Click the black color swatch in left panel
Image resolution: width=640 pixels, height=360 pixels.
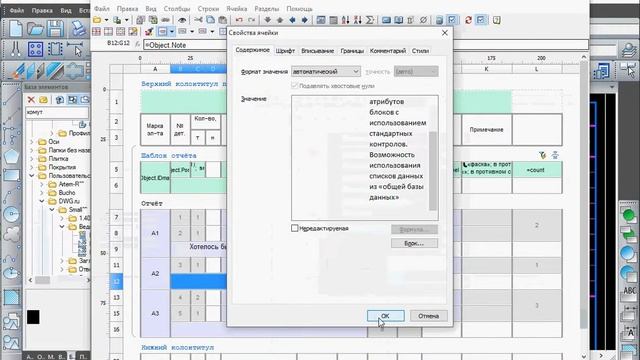[33, 317]
